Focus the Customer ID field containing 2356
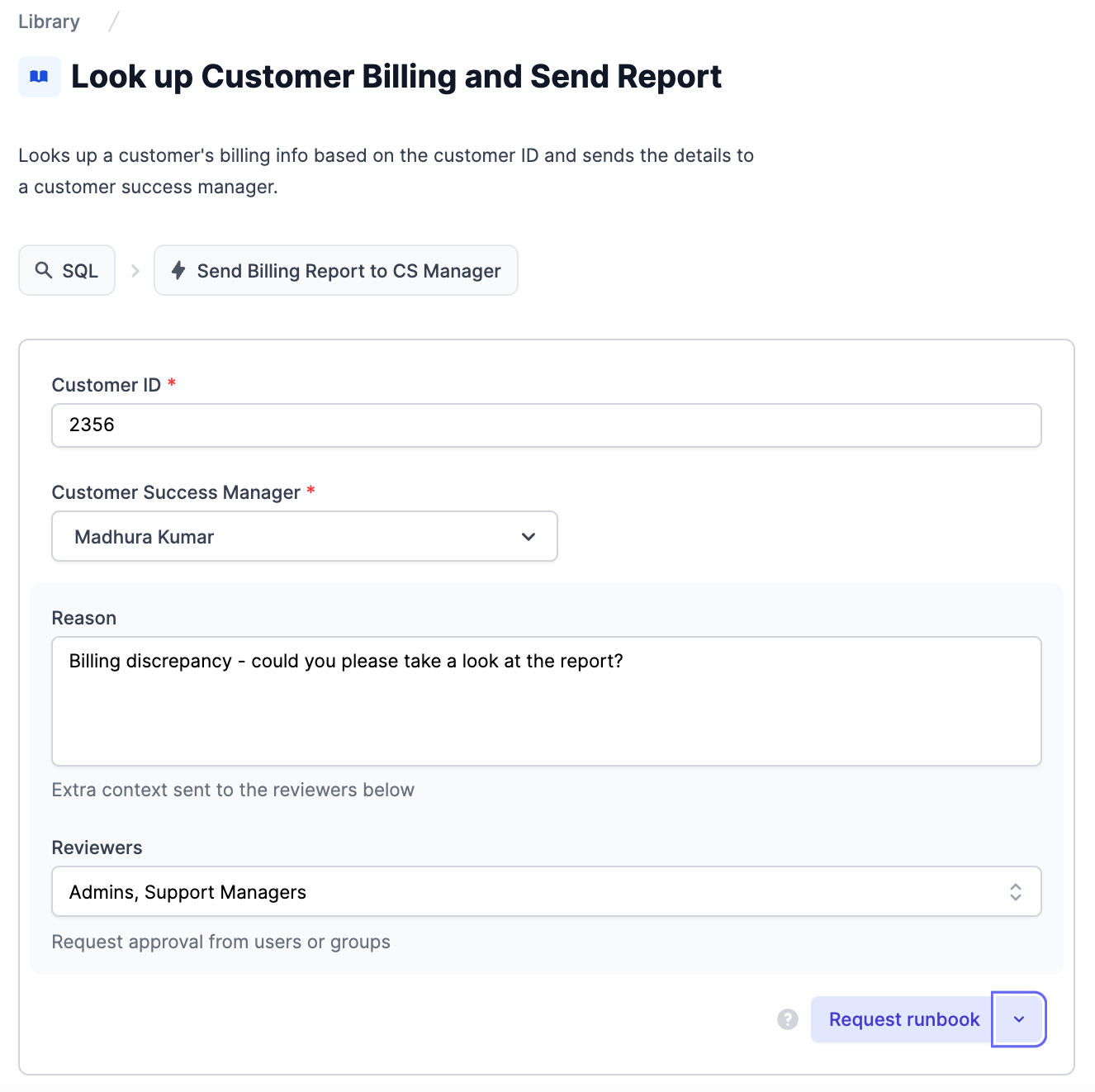The image size is (1095, 1092). pyautogui.click(x=547, y=425)
